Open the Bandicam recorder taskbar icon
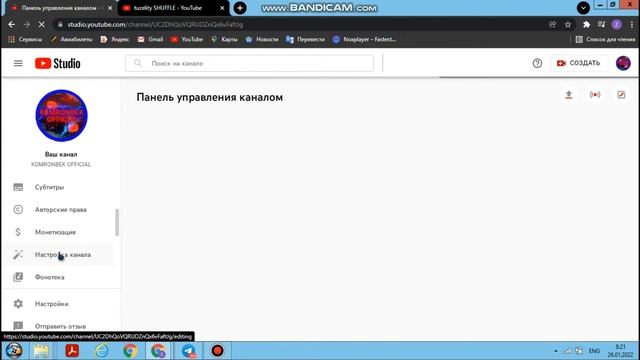 click(218, 351)
